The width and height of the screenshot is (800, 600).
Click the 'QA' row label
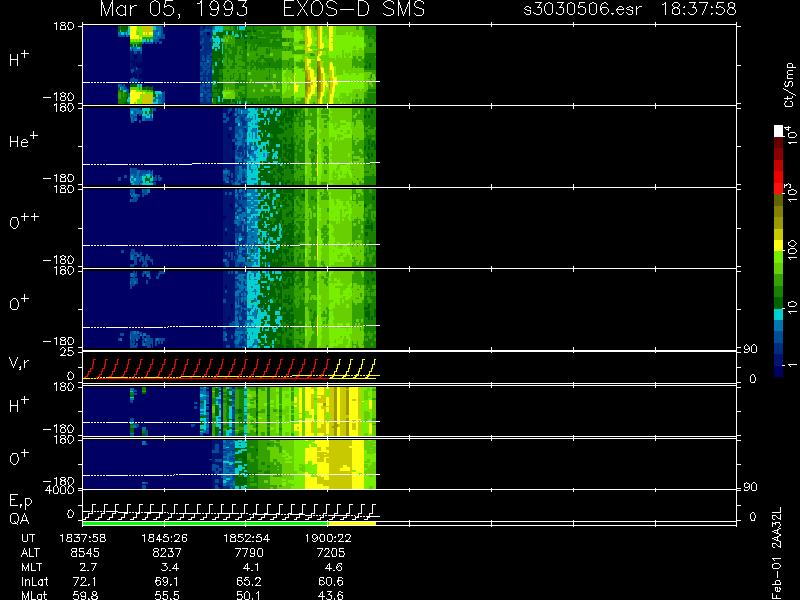(19, 519)
